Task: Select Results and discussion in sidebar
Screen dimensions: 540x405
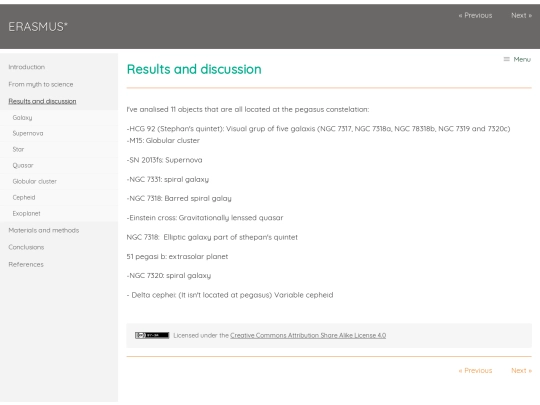Action: click(x=42, y=101)
